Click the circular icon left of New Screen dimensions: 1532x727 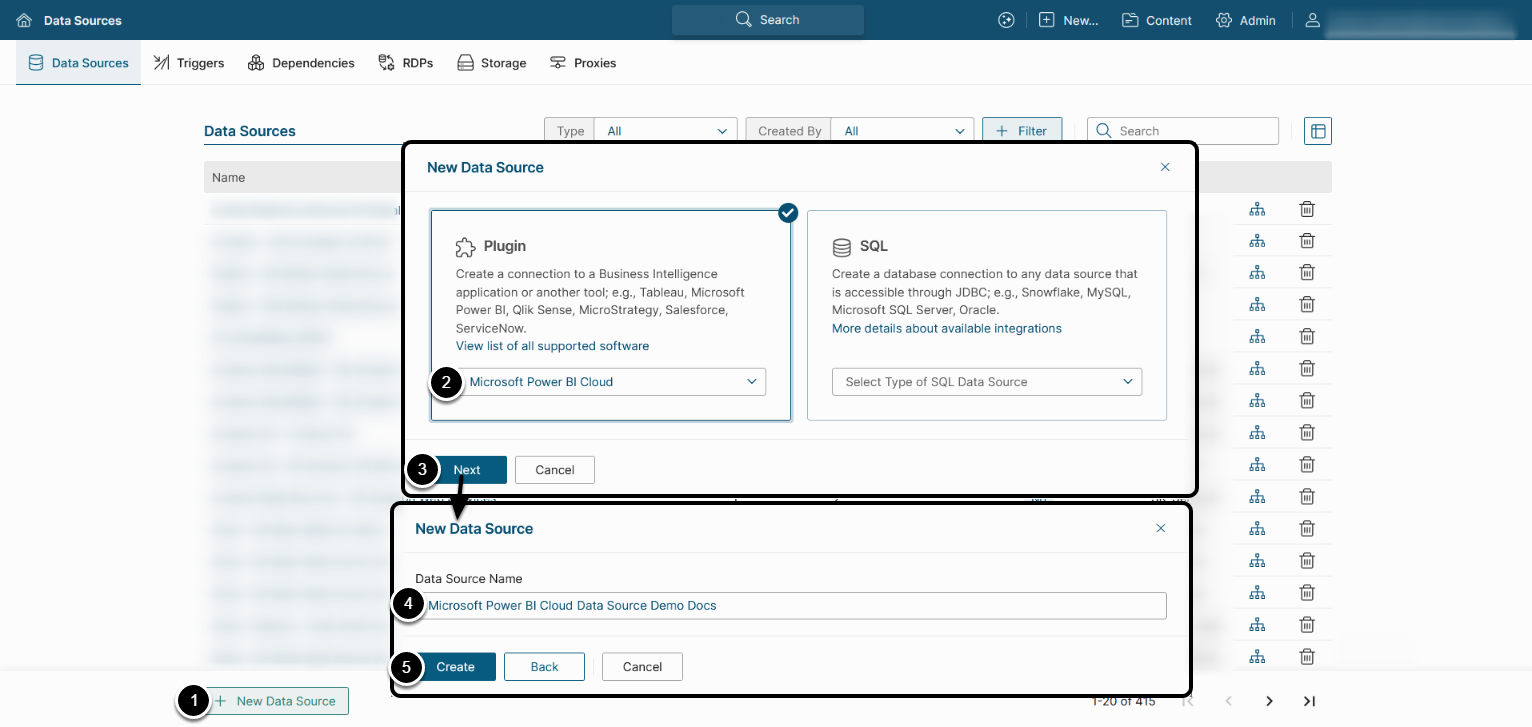coord(1006,20)
